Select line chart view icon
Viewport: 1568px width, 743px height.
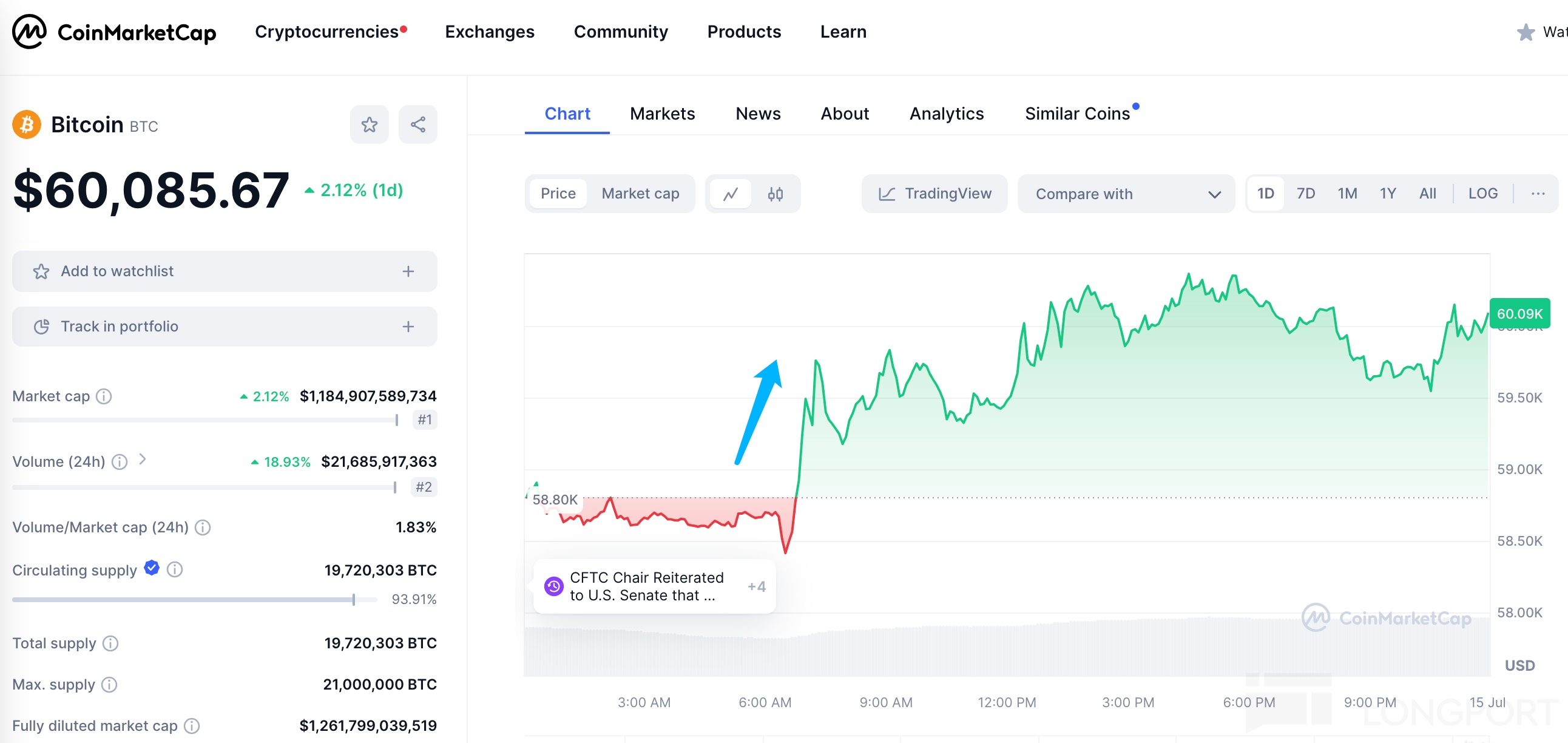731,194
